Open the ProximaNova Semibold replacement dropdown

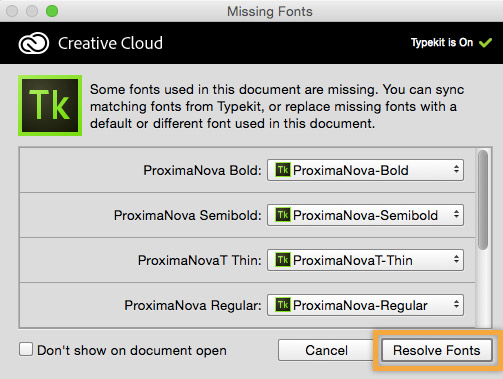pos(365,215)
